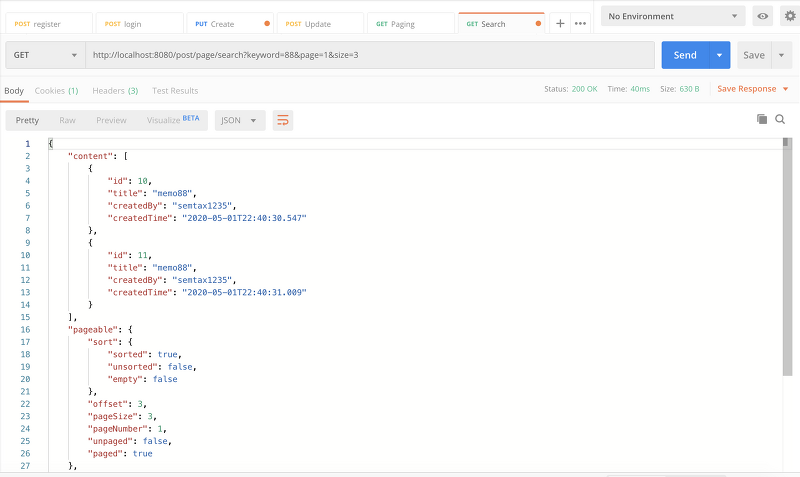The height and width of the screenshot is (477, 800).
Task: Click createdTime value ending 30.547
Action: pos(244,218)
